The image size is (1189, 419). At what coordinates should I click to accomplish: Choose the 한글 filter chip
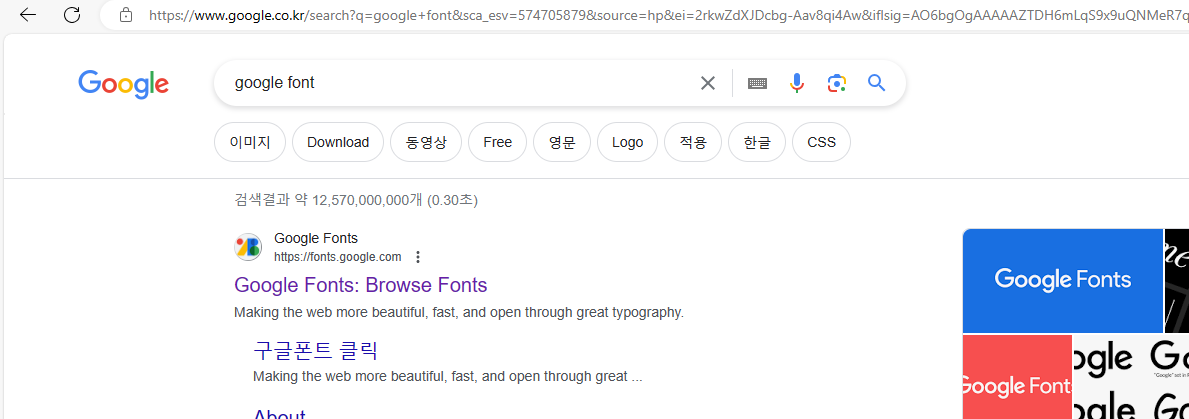click(x=757, y=142)
